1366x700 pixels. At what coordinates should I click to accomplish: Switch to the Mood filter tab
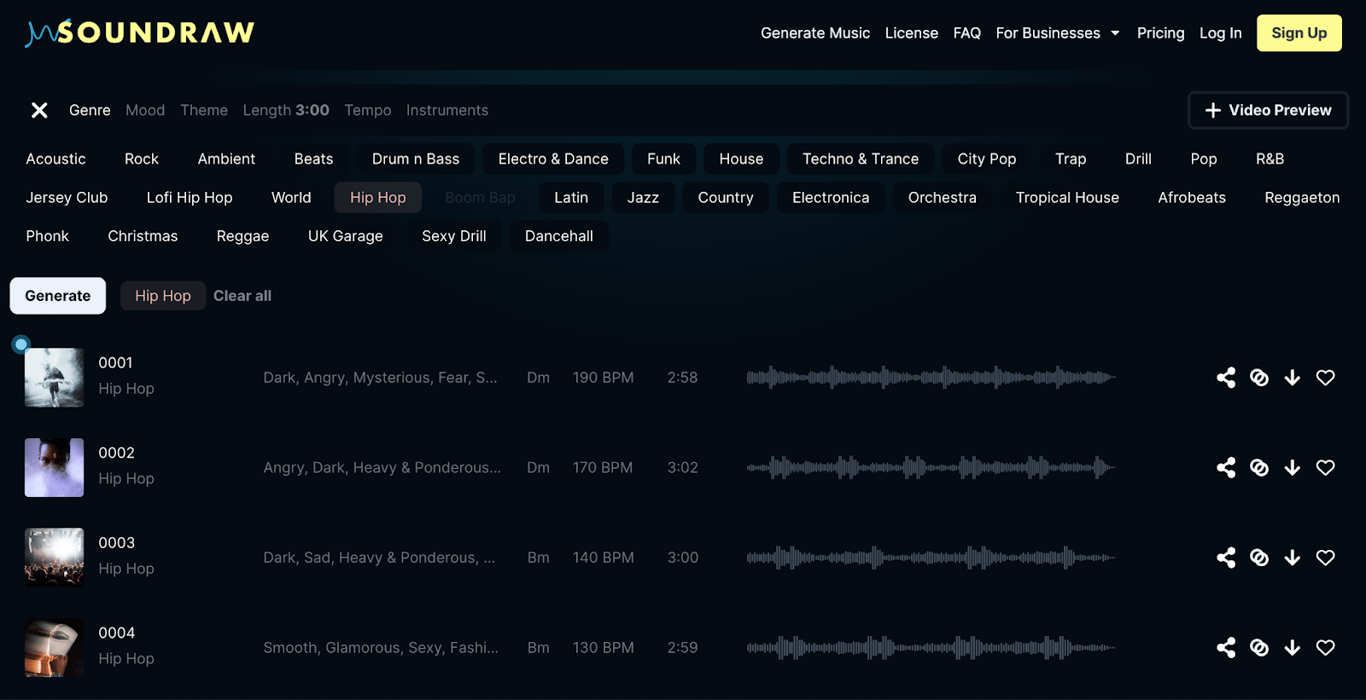(145, 110)
